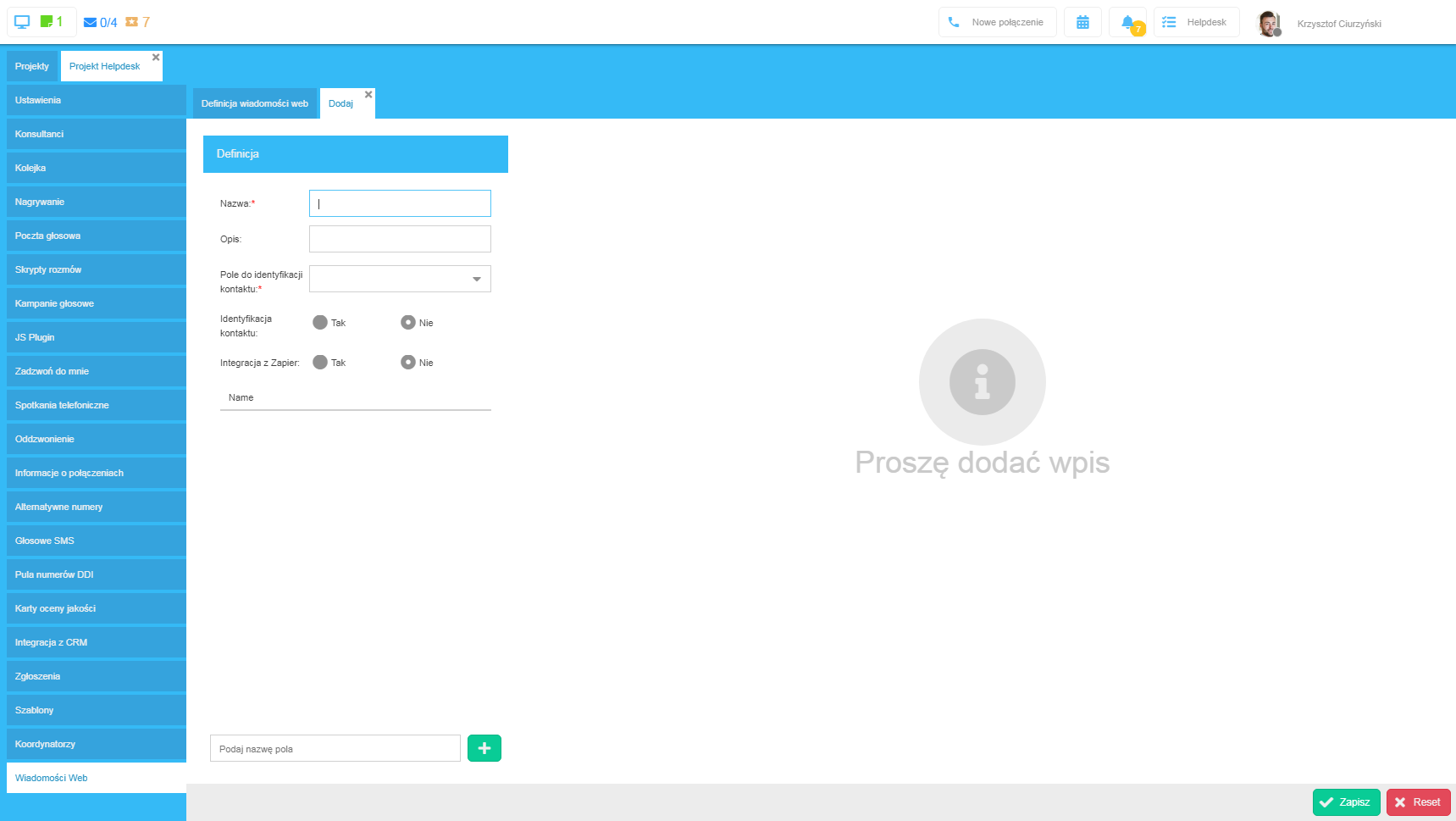Screen dimensions: 1456x821
Task: Focus the Opis input field
Action: 400,239
